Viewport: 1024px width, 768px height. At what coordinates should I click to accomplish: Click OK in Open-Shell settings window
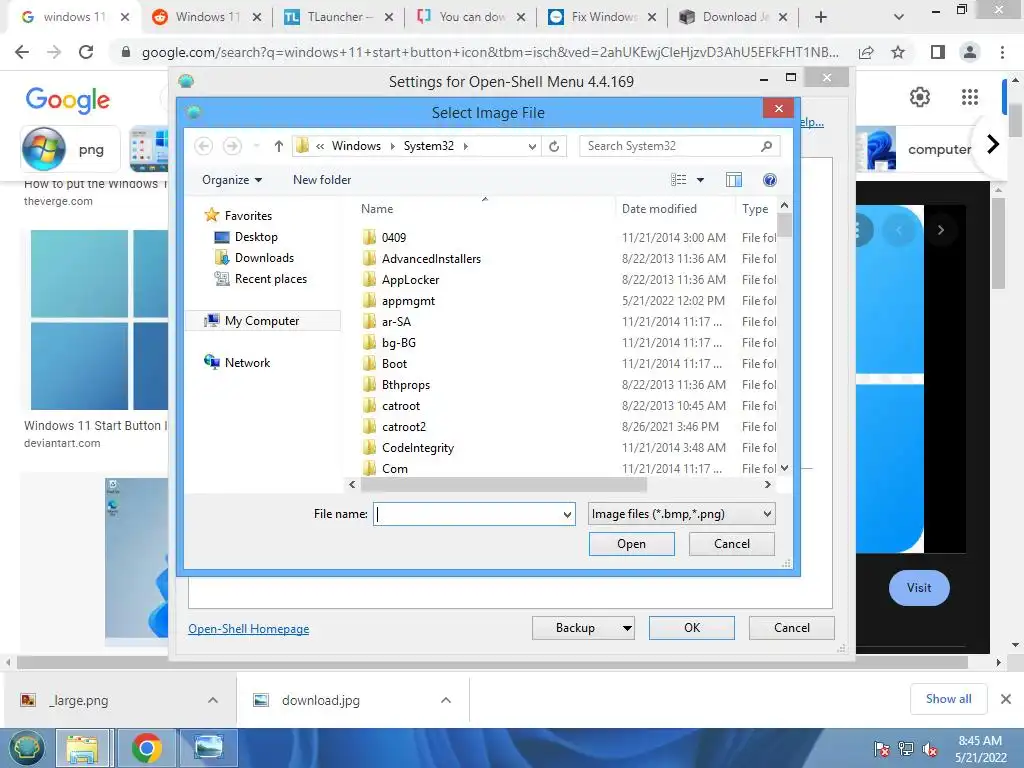(692, 628)
